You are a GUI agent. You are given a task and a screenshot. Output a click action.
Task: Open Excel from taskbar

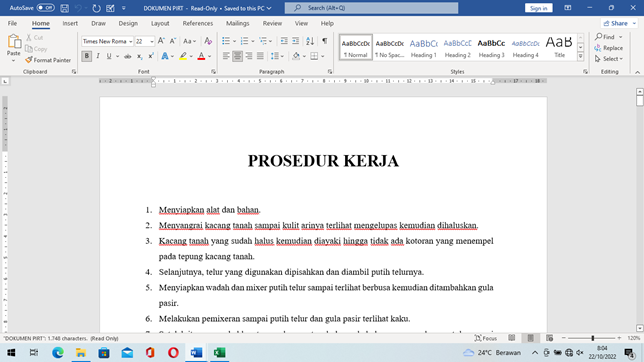tap(219, 353)
